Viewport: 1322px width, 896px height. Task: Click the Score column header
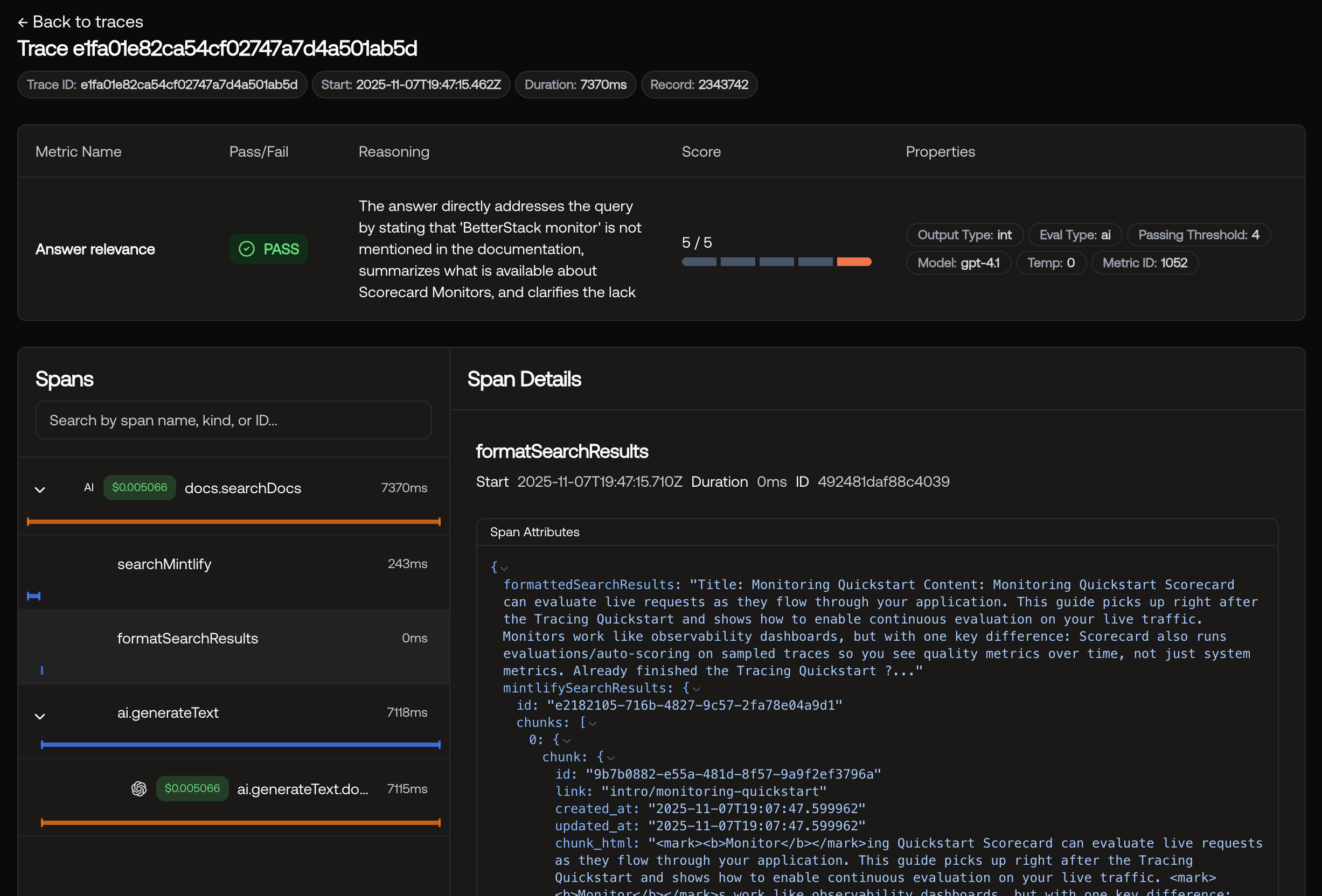701,152
